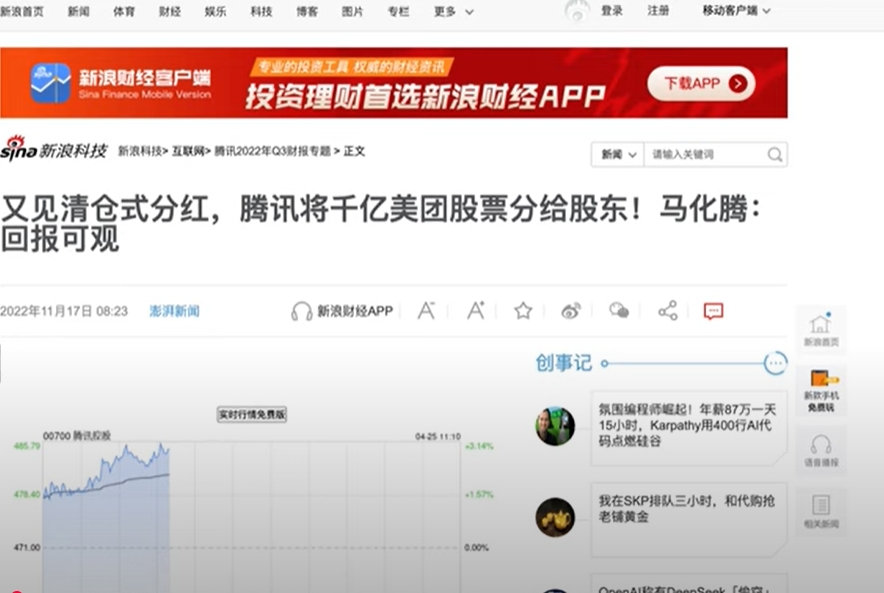Click the Tencent stock price chart
Screen dimensions: 884x593
tap(251, 516)
